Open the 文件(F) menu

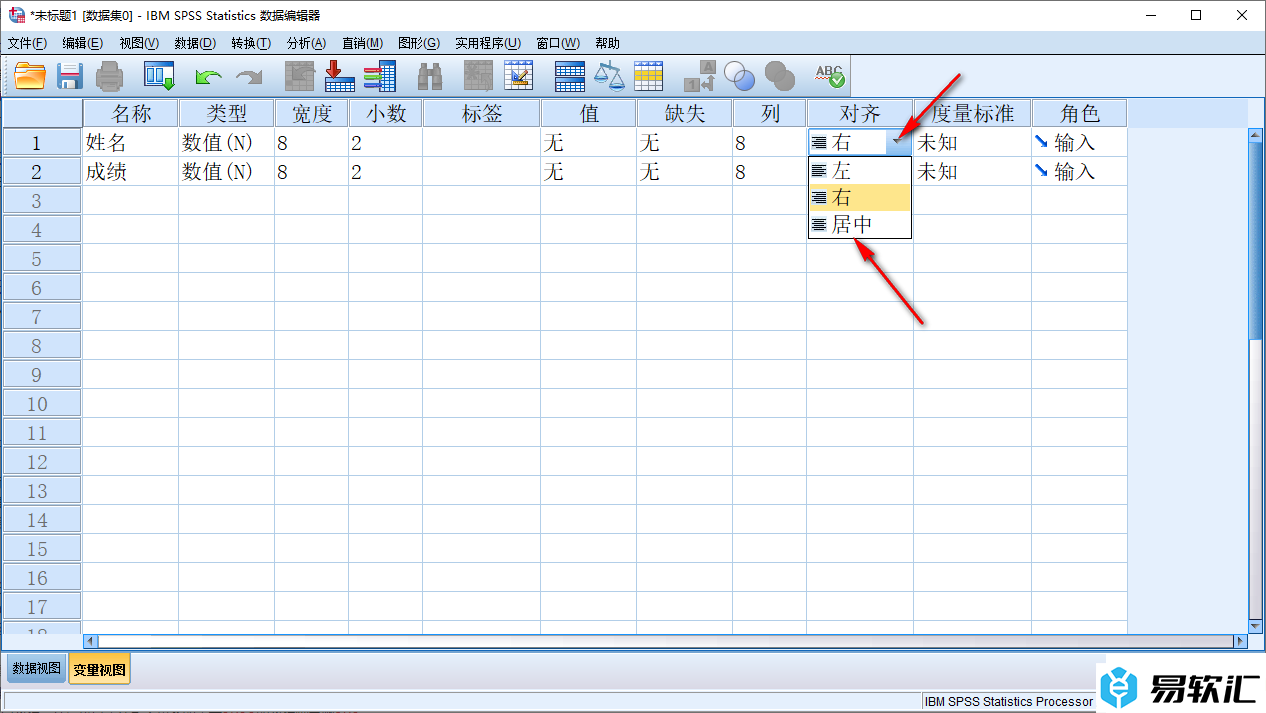click(27, 43)
